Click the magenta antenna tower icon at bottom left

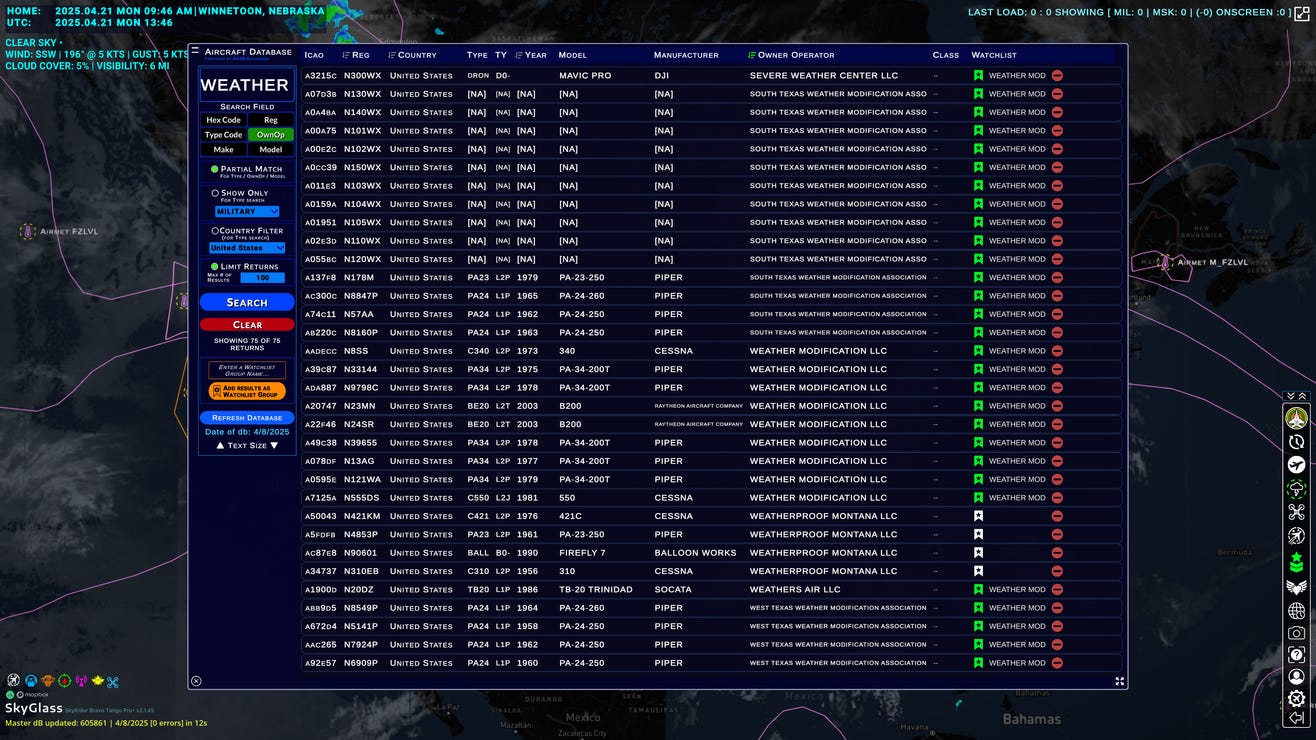click(x=81, y=681)
